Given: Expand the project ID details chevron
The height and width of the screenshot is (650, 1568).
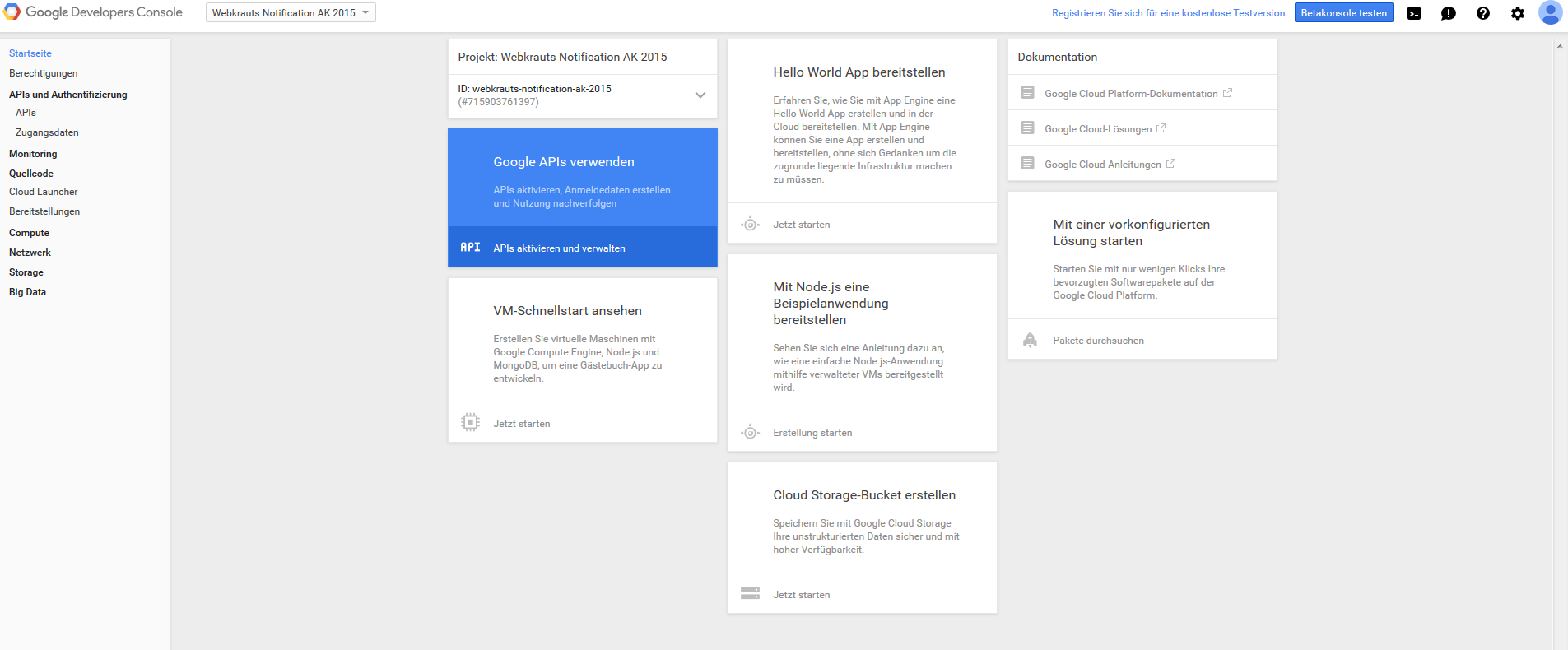Looking at the screenshot, I should click(x=700, y=95).
